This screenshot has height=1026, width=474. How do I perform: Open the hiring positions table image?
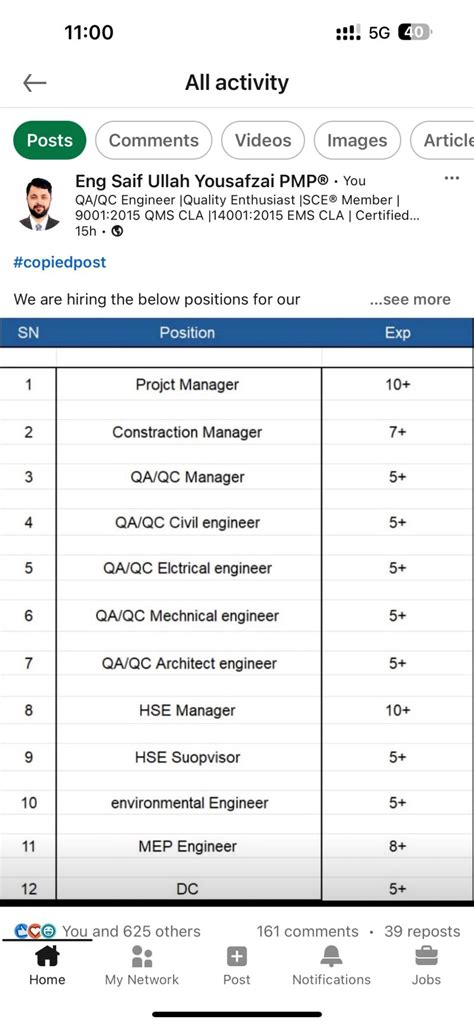[x=237, y=612]
